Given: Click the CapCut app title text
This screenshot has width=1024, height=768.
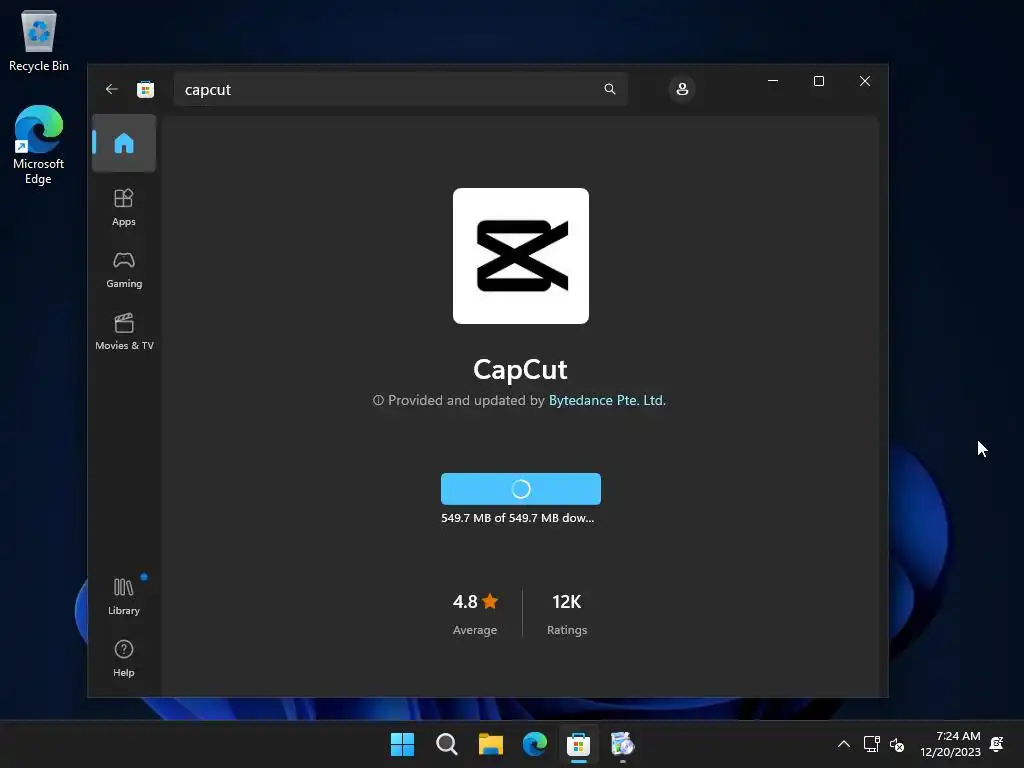Looking at the screenshot, I should click(520, 370).
